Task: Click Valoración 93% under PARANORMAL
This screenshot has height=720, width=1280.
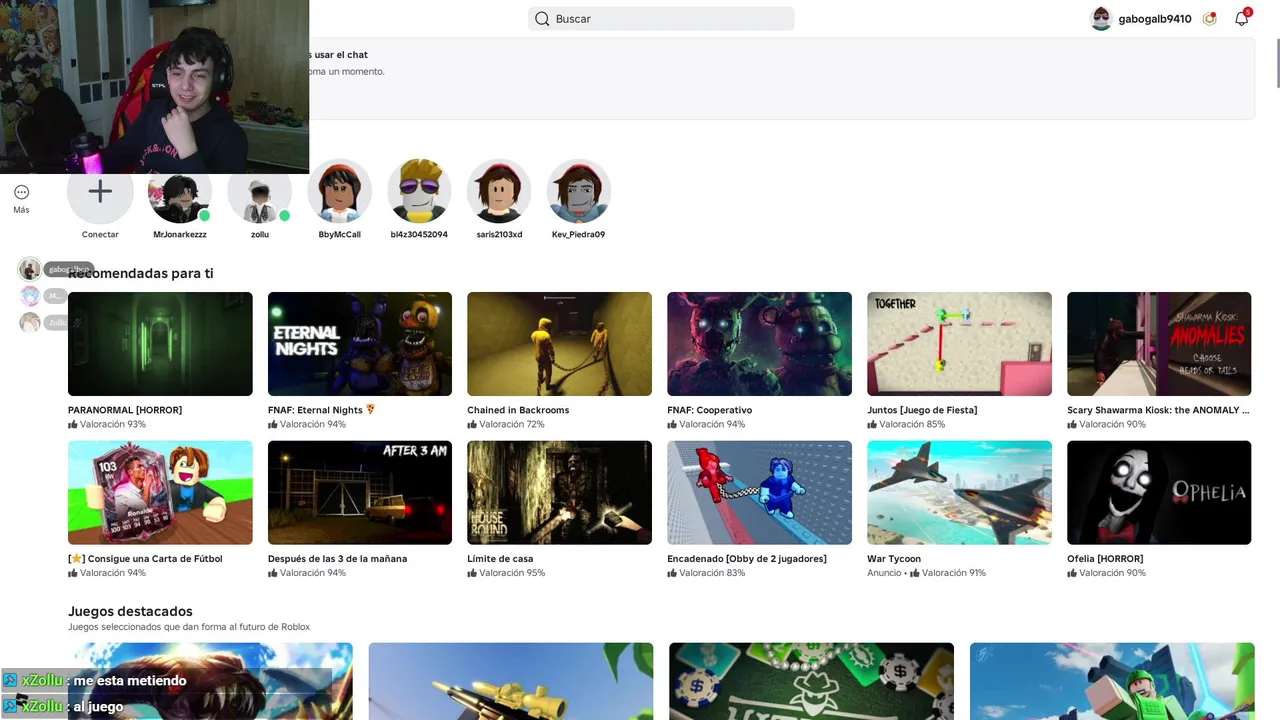Action: click(107, 424)
